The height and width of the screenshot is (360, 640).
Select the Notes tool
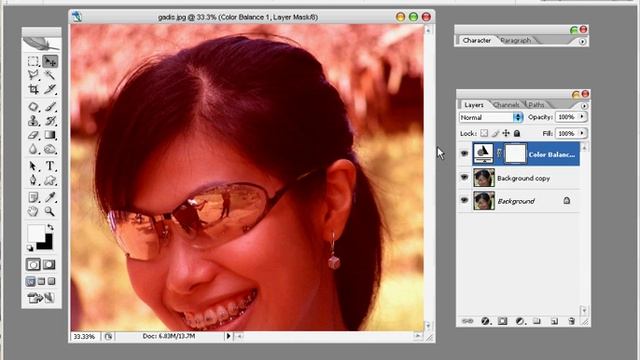tap(33, 198)
